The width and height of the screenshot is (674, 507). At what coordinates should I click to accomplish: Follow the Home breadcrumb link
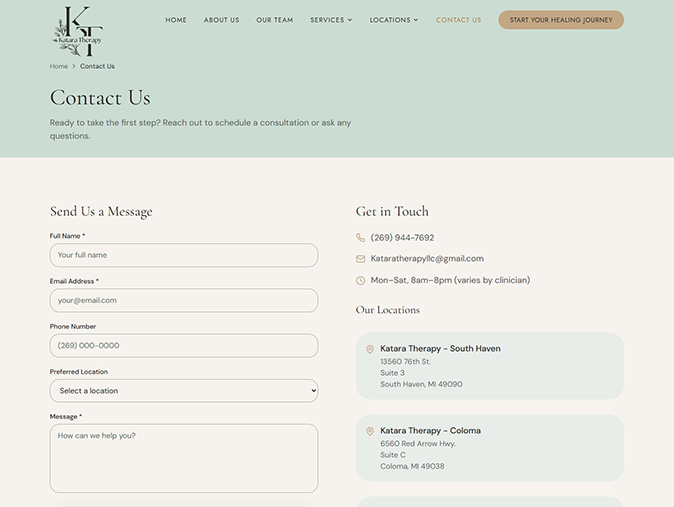[59, 66]
